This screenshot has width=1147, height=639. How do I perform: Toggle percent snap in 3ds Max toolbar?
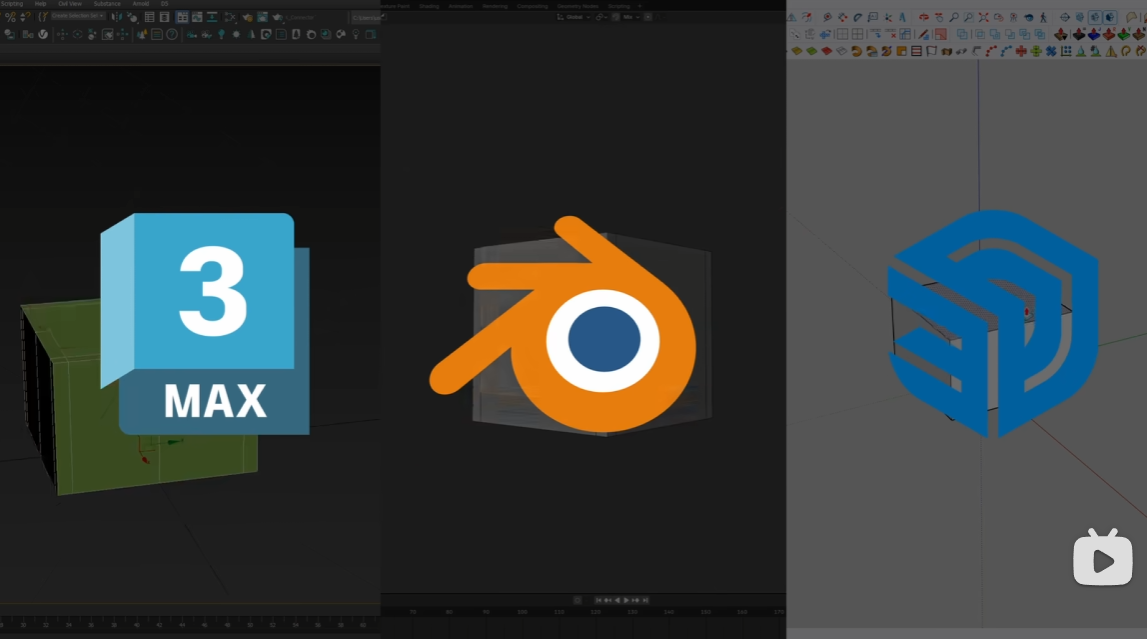[x=10, y=17]
